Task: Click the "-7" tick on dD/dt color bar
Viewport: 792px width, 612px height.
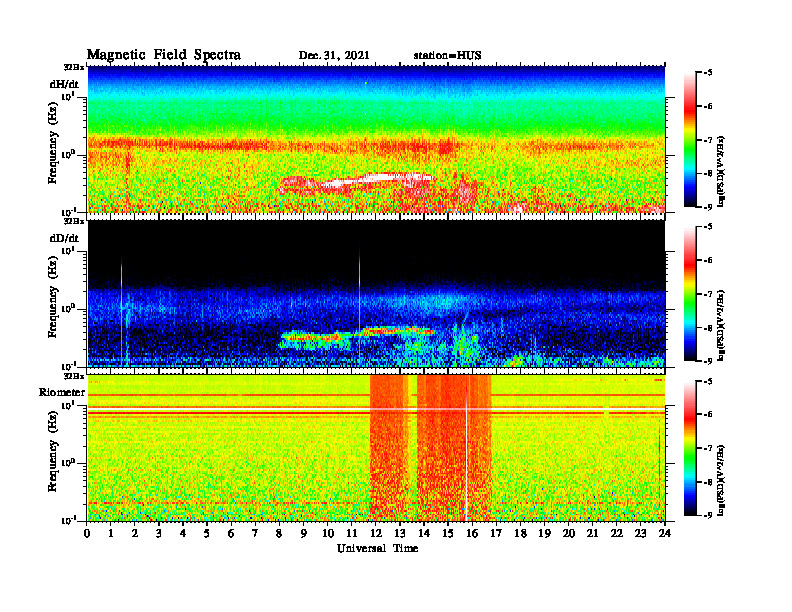Action: coord(707,294)
